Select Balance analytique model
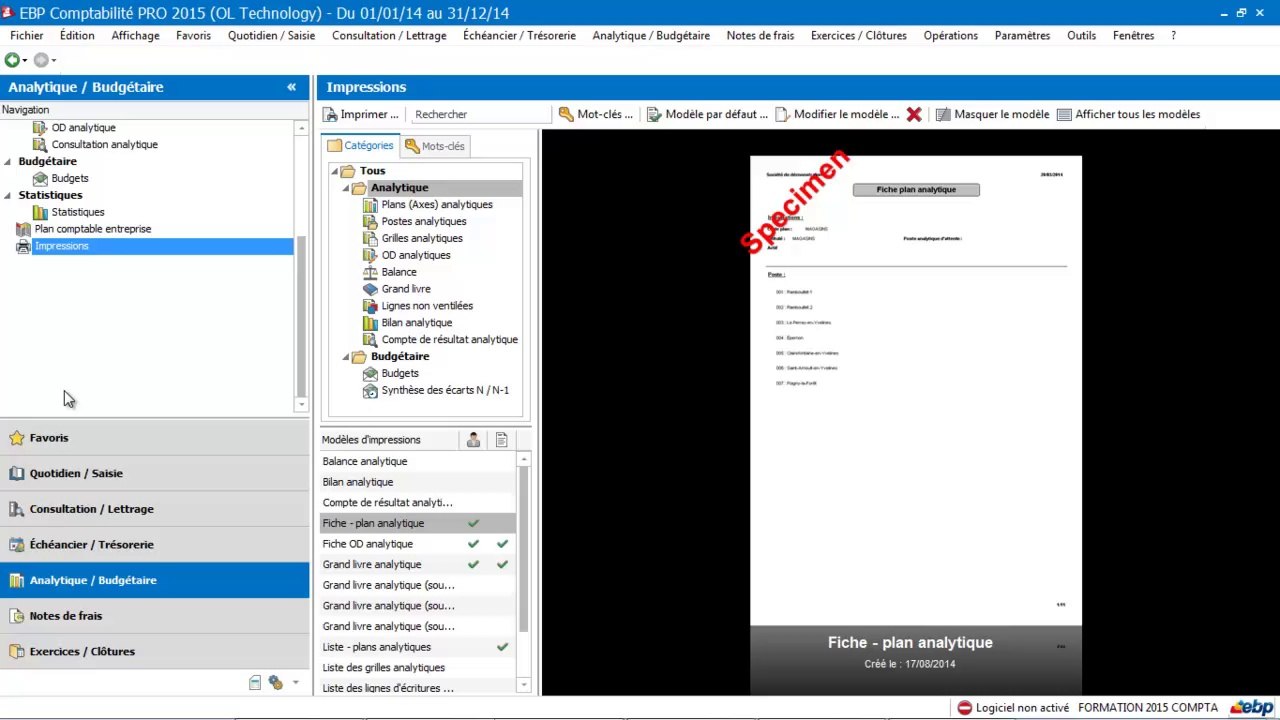Screen dimensions: 1280x720 (417, 462)
